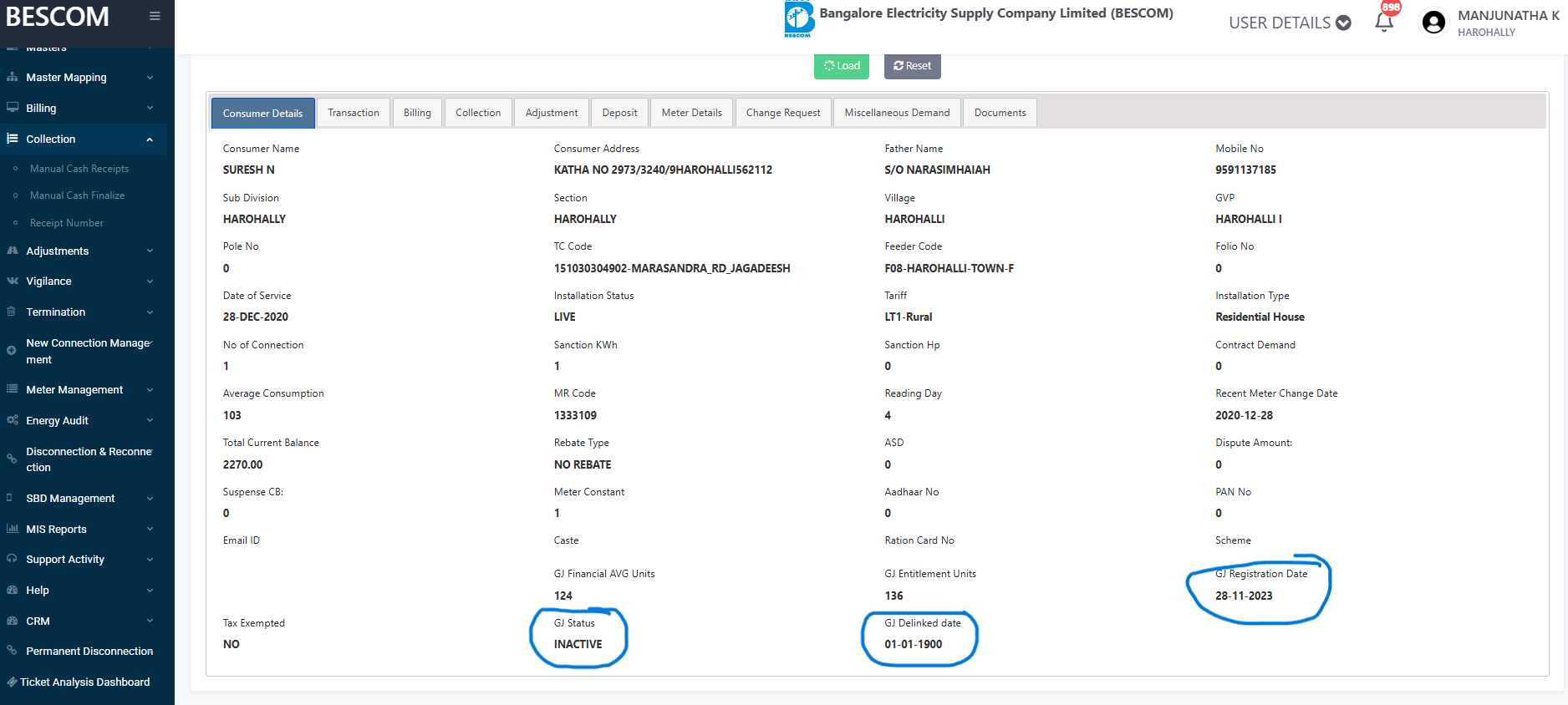This screenshot has width=1568, height=705.
Task: Open the Billing tab
Action: tap(417, 113)
